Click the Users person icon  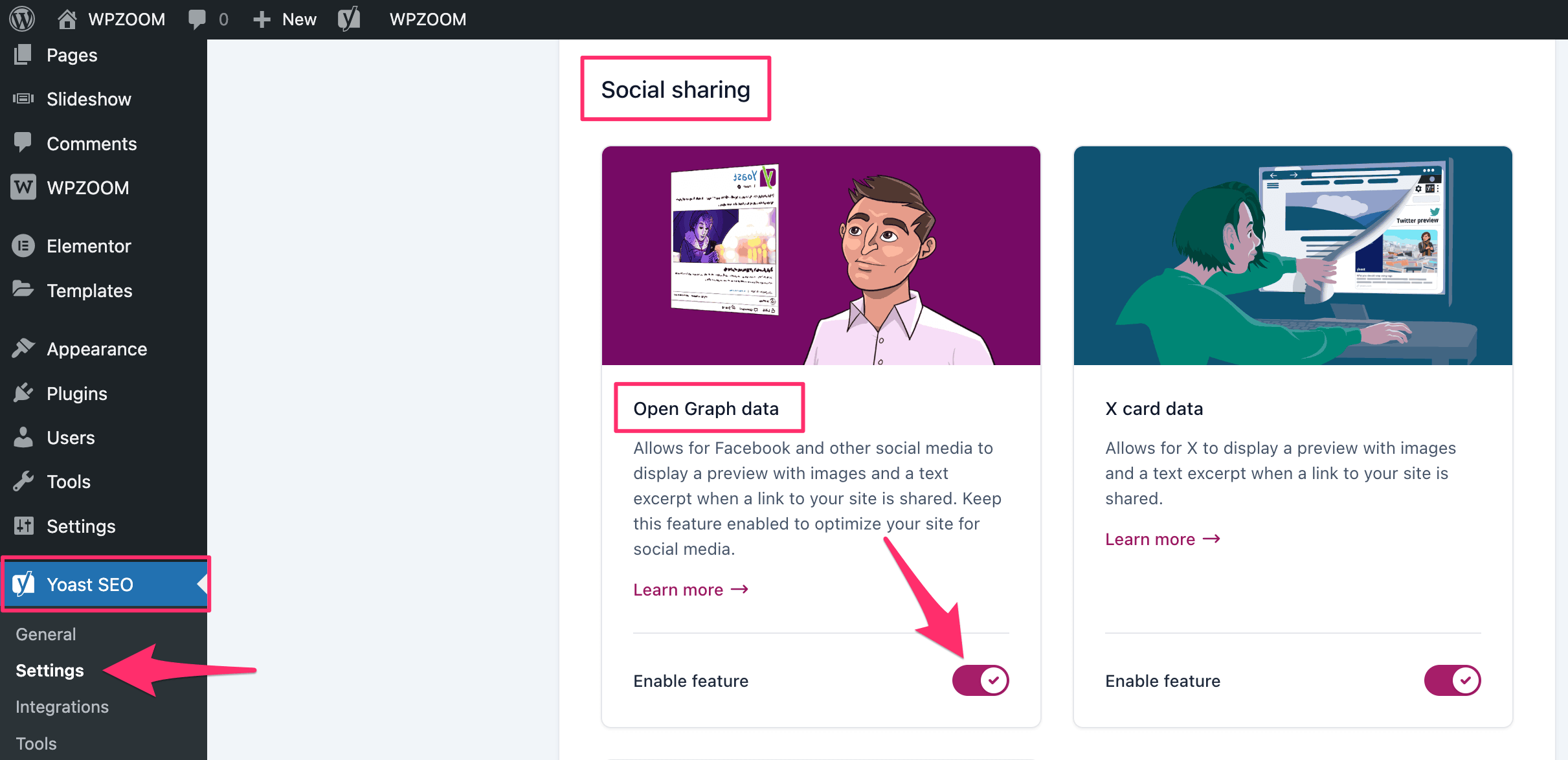click(x=23, y=437)
